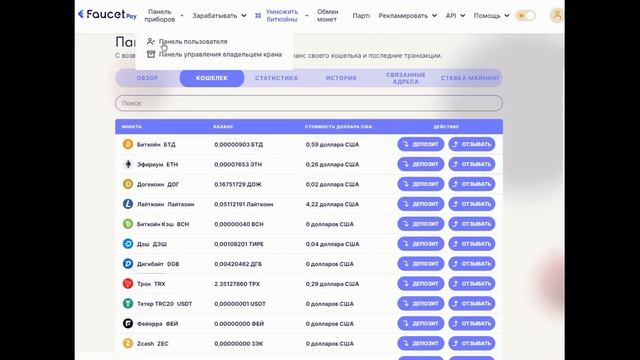Click the user icon beside Панель пользователя
This screenshot has width=640, height=360.
[x=151, y=41]
